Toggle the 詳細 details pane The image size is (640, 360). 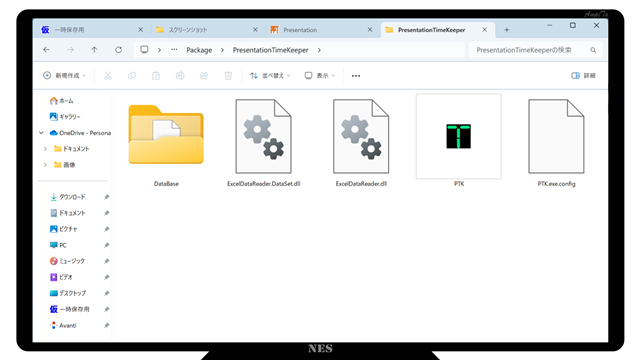pyautogui.click(x=584, y=76)
